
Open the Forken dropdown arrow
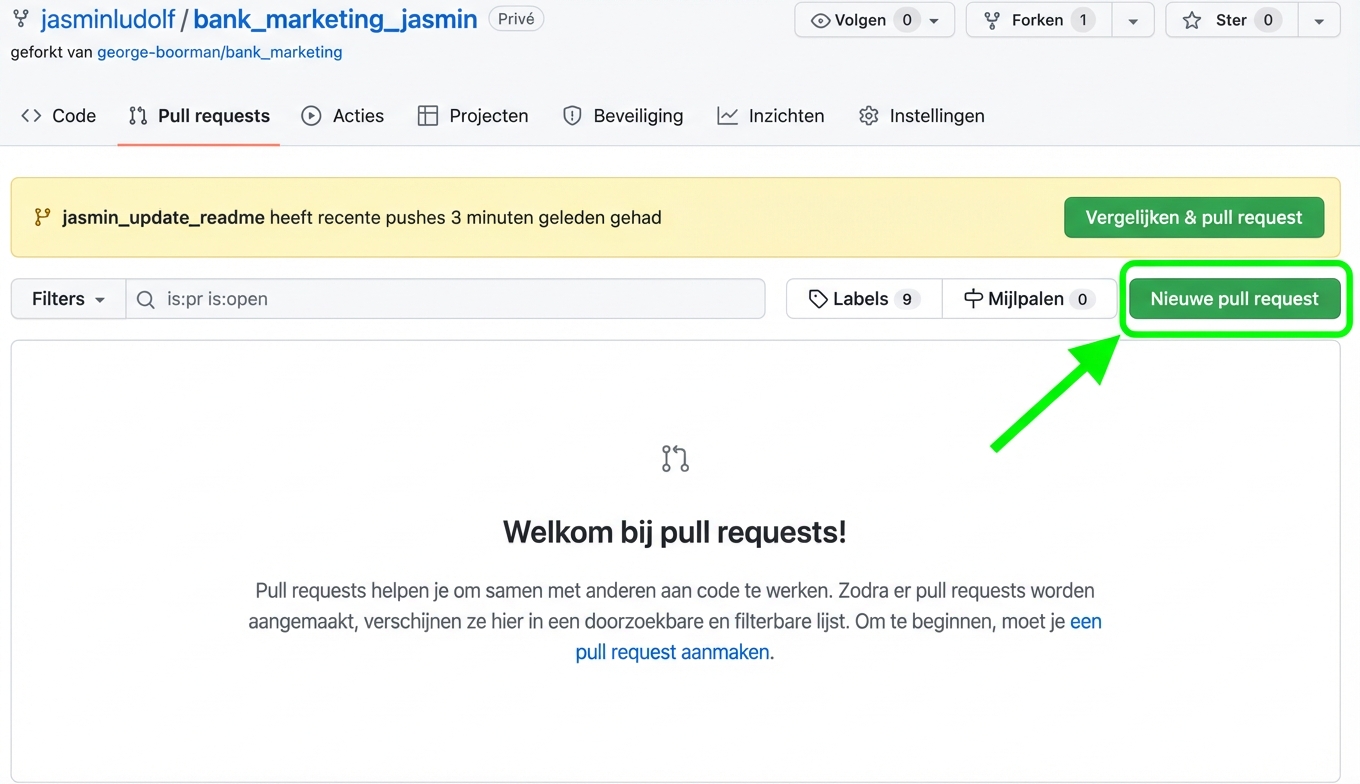coord(1133,19)
